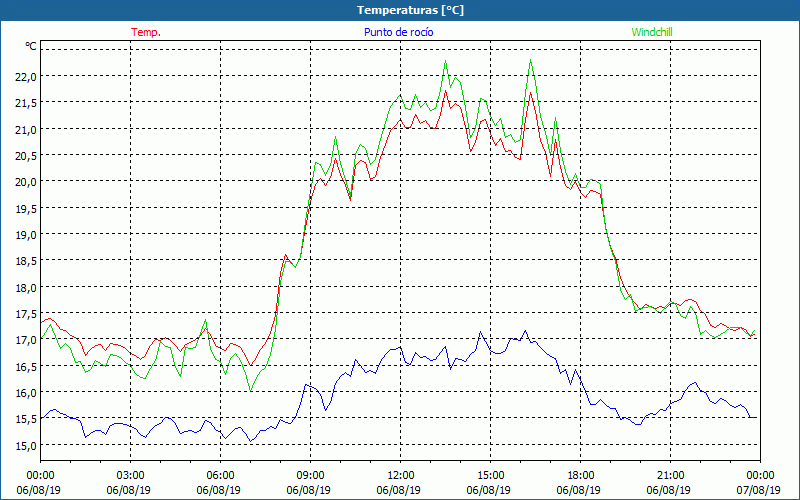Screen dimensions: 800x500
Task: Click the 03:00 time axis label
Action: (x=131, y=476)
